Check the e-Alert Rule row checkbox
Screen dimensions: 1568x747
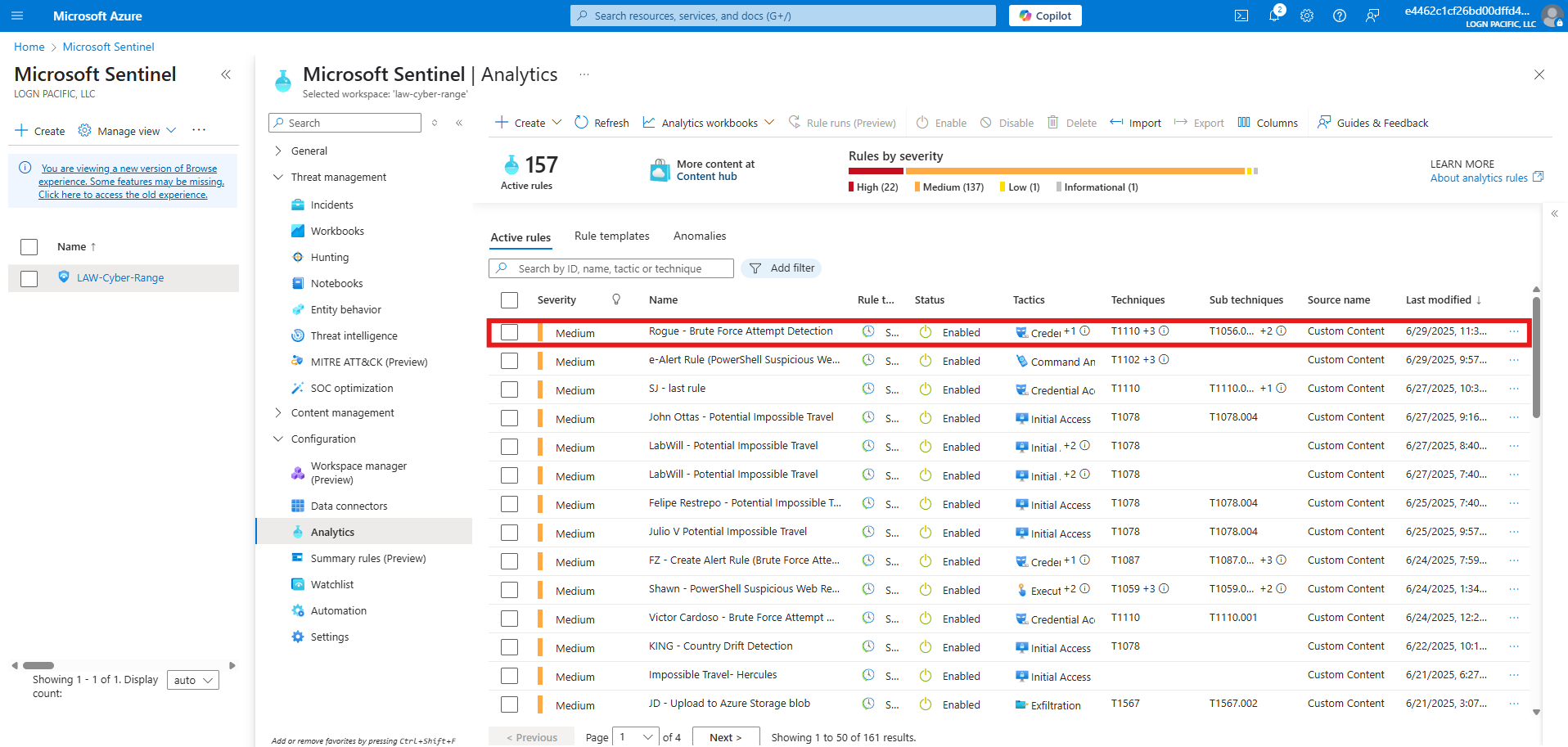pos(509,361)
